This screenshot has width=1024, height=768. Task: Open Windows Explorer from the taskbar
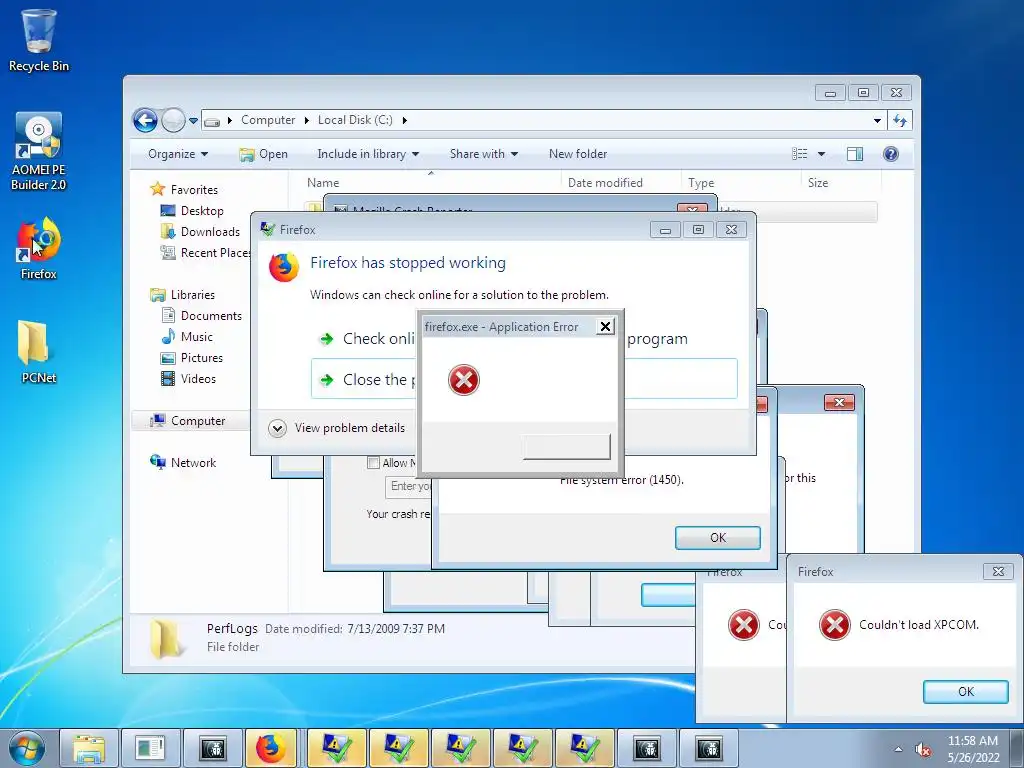click(89, 748)
